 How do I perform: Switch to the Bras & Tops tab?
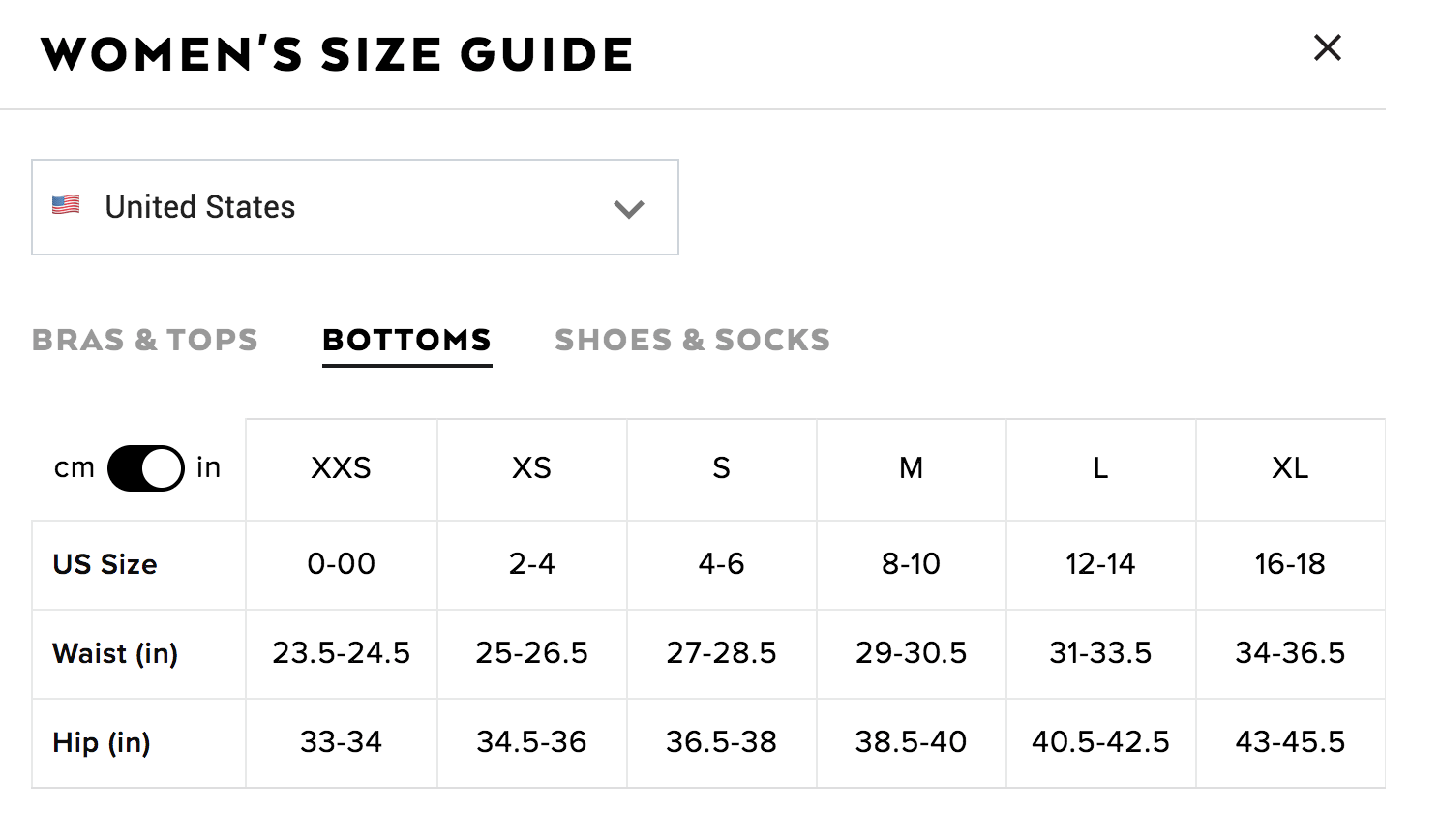tap(145, 340)
